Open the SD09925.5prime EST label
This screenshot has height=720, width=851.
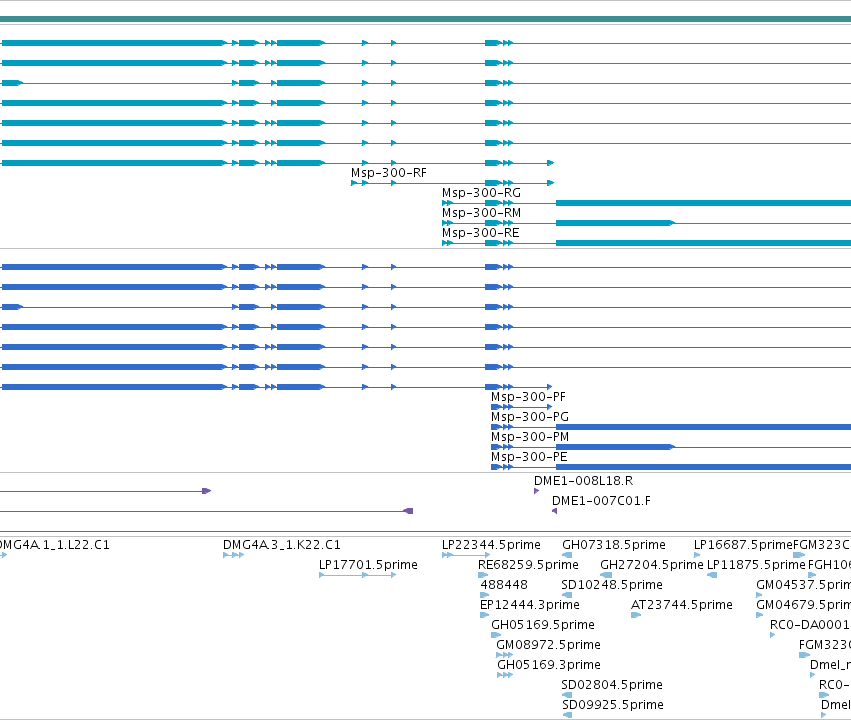click(613, 705)
